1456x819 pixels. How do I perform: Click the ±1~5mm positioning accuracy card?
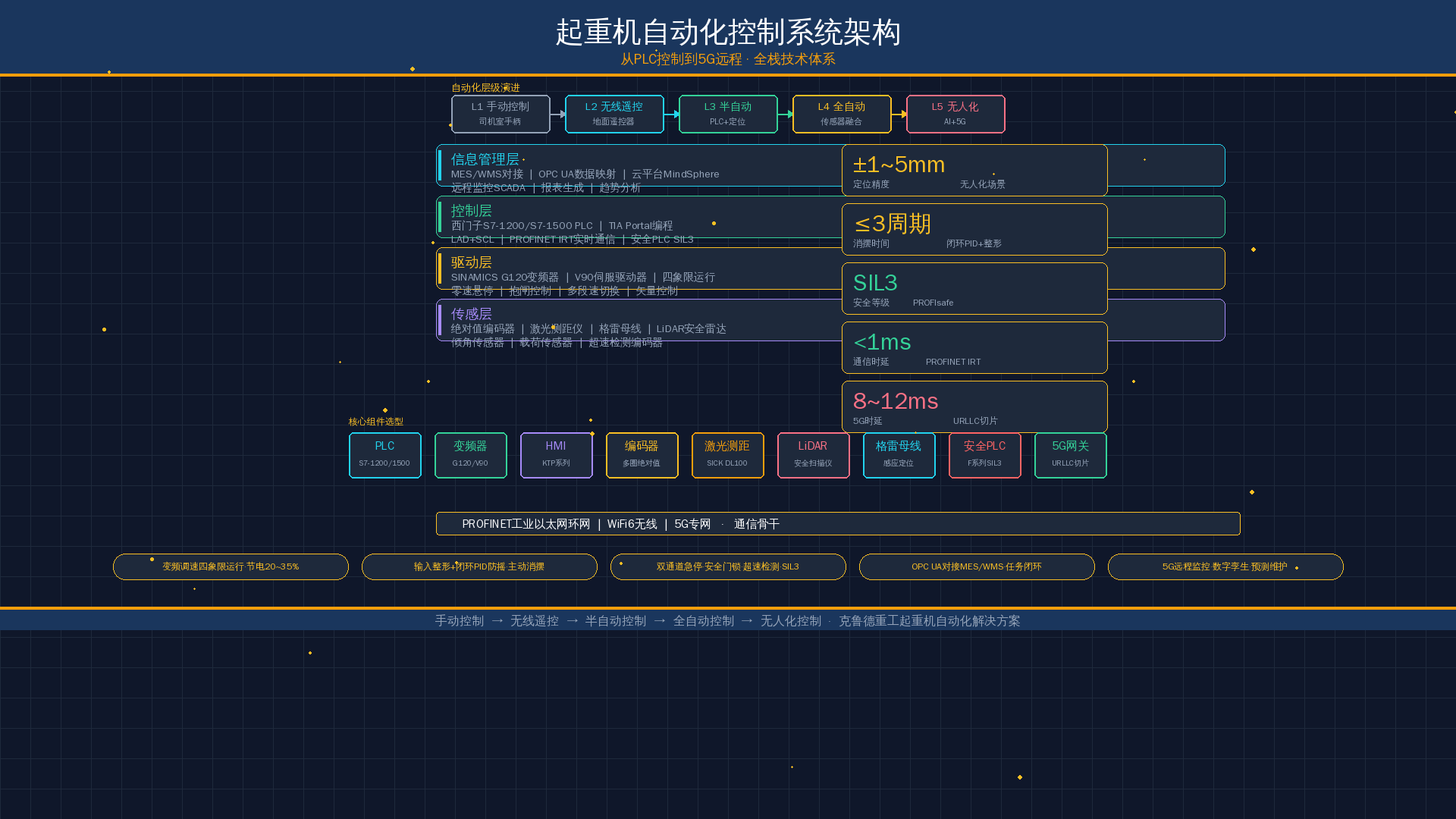(x=974, y=170)
